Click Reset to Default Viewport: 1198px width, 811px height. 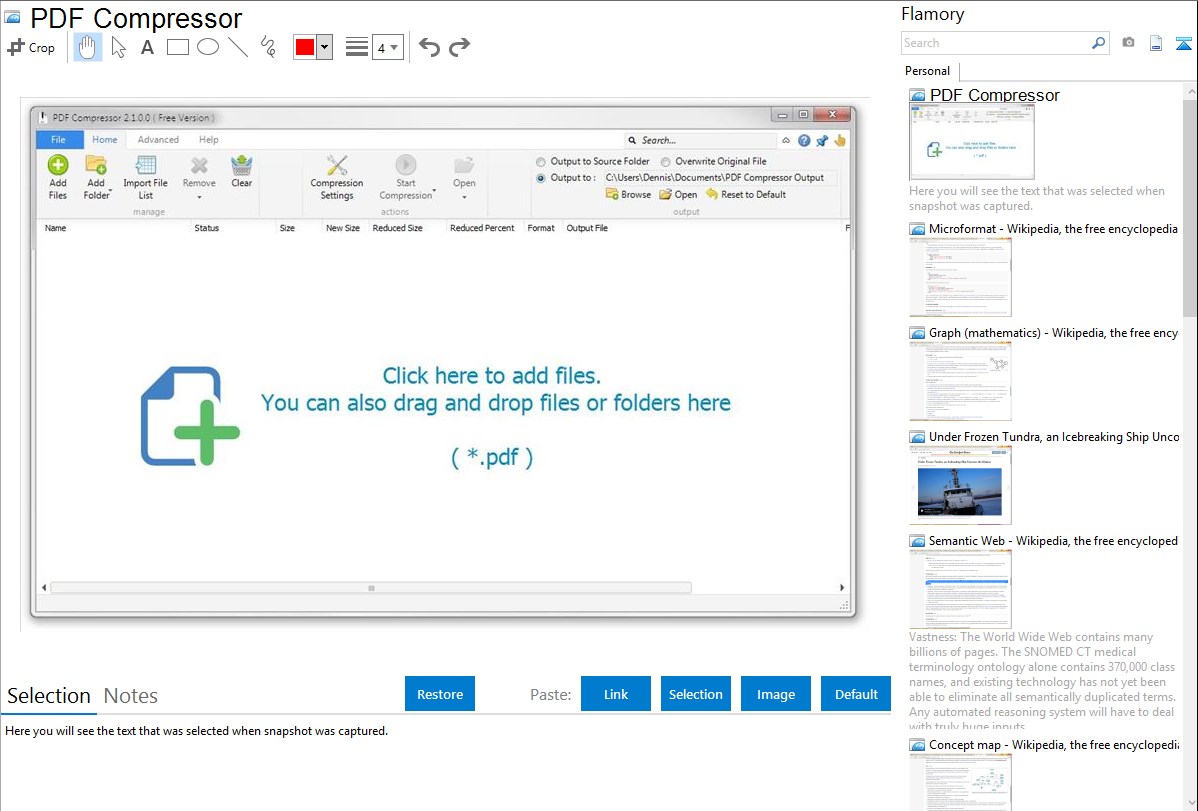tap(746, 194)
